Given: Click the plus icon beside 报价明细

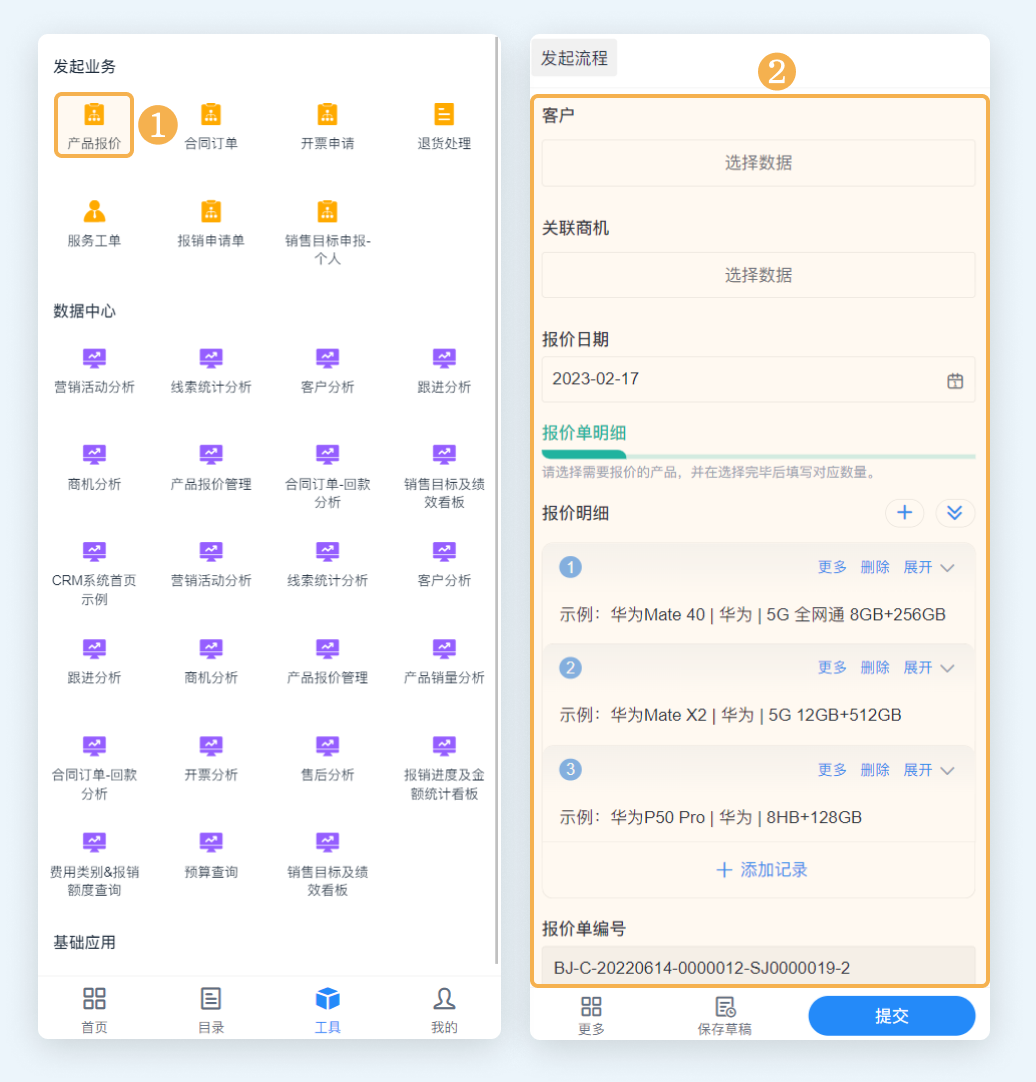Looking at the screenshot, I should pyautogui.click(x=904, y=513).
